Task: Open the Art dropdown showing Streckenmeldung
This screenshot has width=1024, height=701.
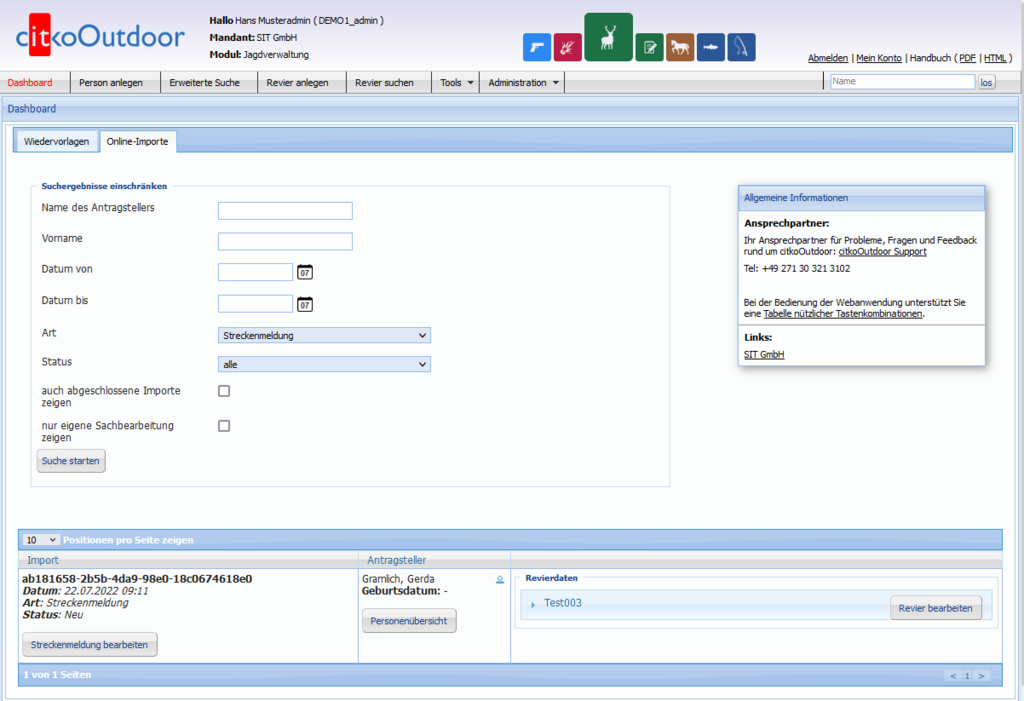Action: 324,335
